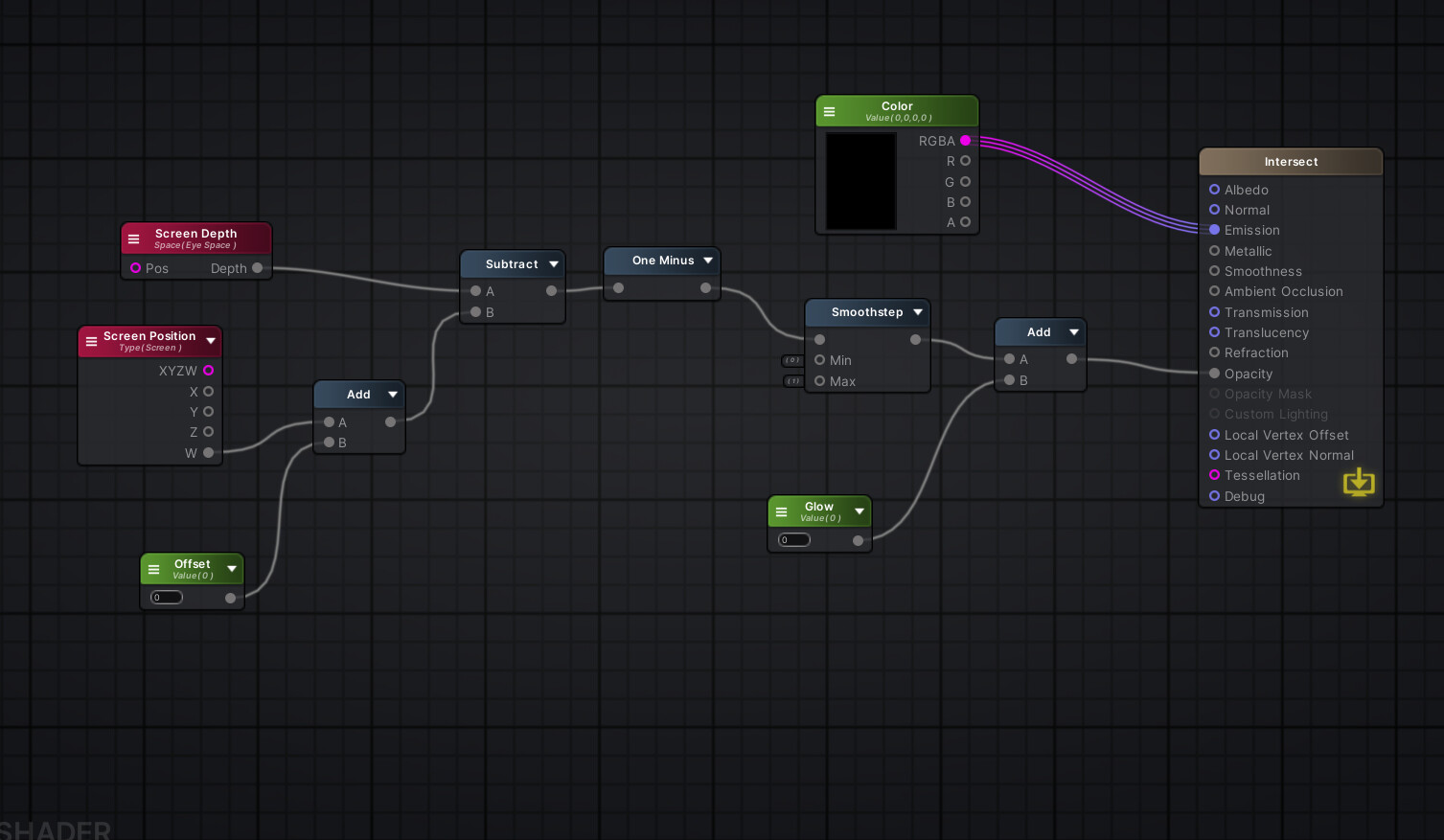Click the yellow update shader icon on Intersect
The width and height of the screenshot is (1444, 840).
coord(1359,482)
